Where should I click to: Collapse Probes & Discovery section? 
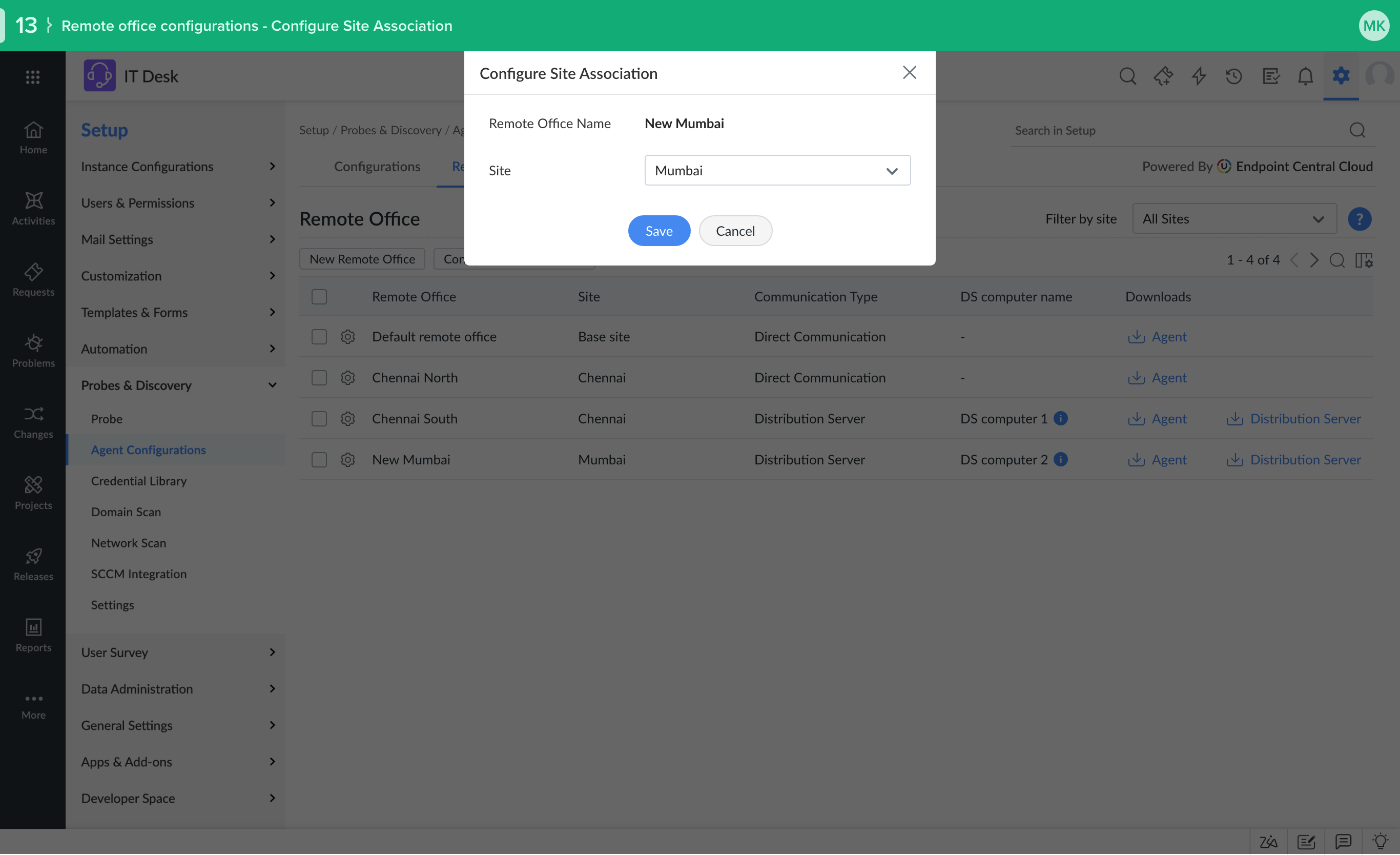coord(176,385)
